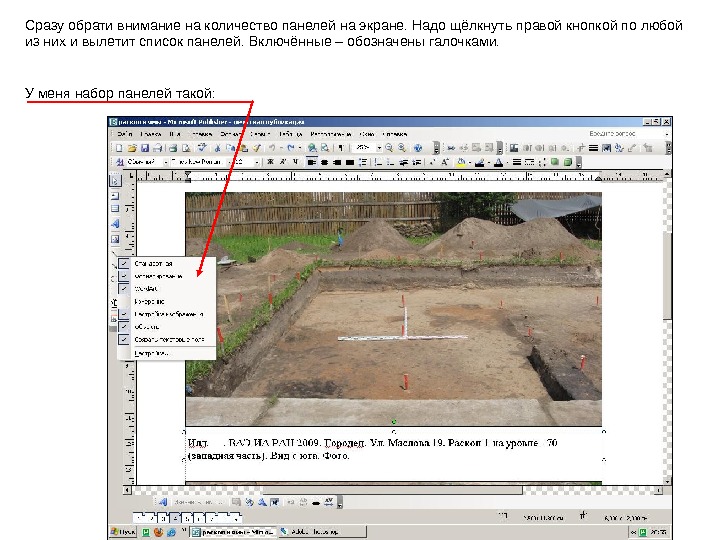Justify text with the justify icon

click(350, 162)
